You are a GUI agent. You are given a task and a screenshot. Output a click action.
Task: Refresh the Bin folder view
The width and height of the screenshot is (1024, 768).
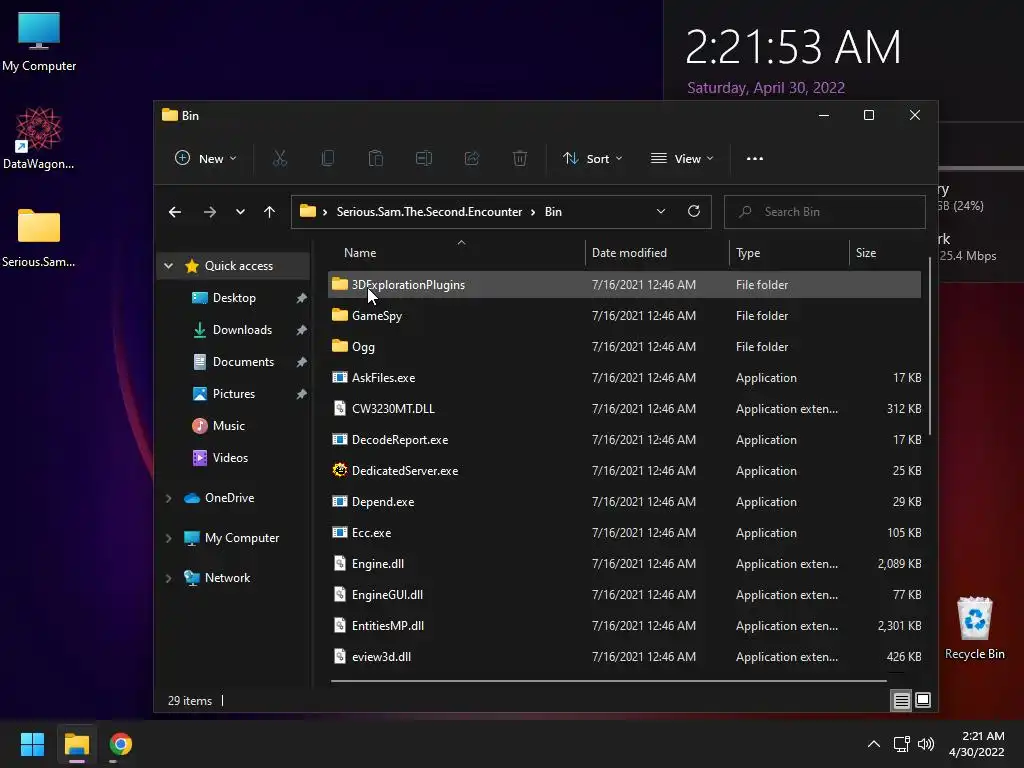(694, 211)
